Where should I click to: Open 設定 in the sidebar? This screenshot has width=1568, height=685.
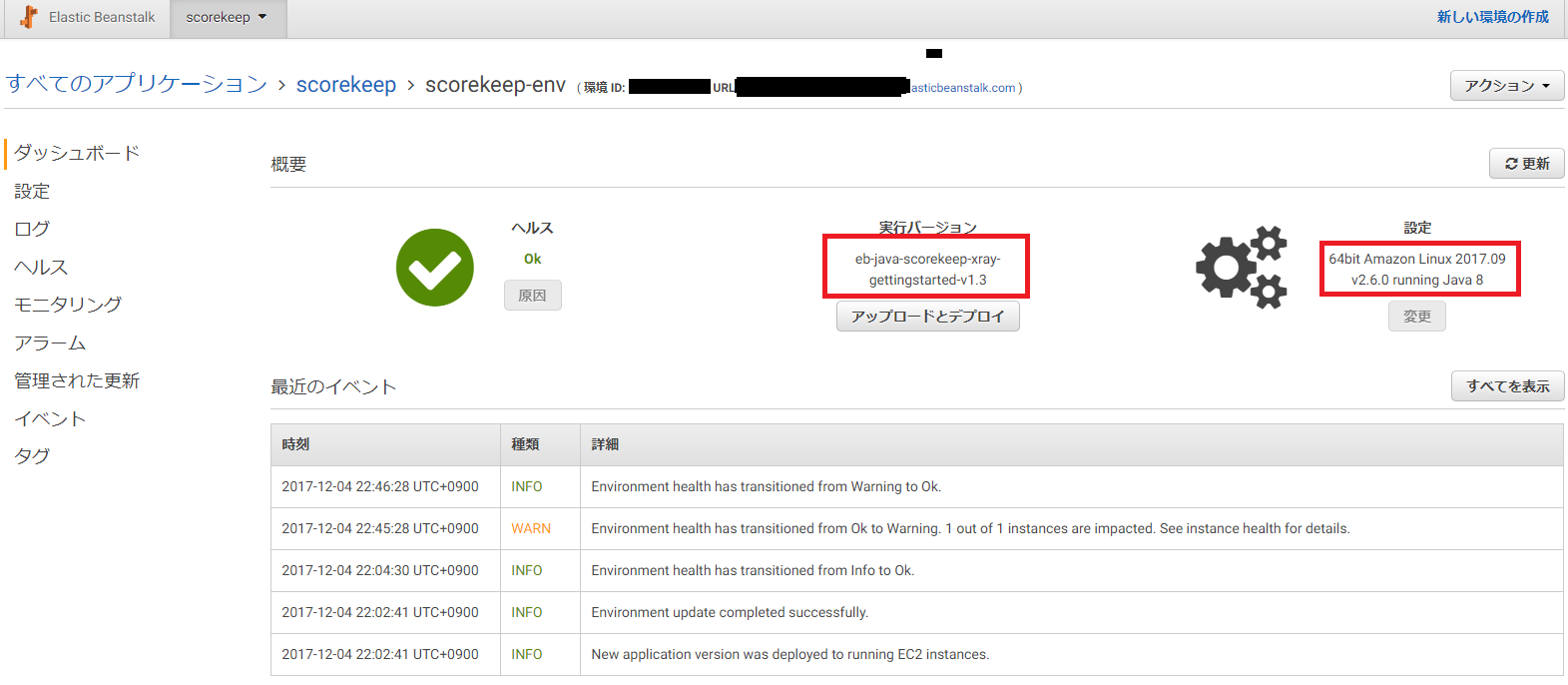(32, 191)
